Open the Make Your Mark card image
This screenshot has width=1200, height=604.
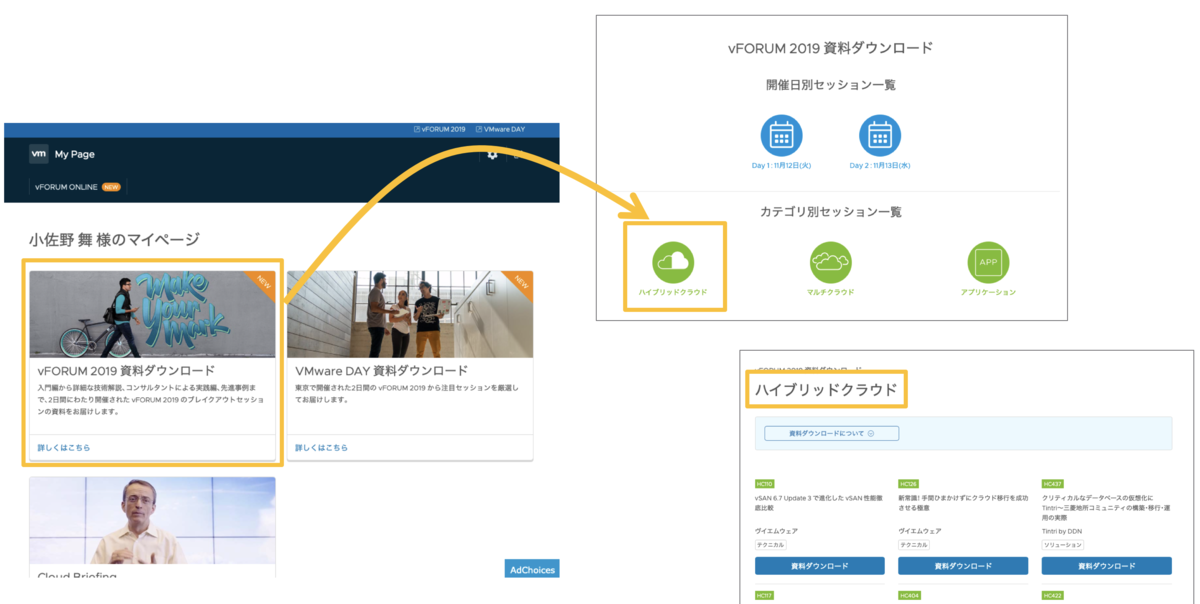coord(152,314)
